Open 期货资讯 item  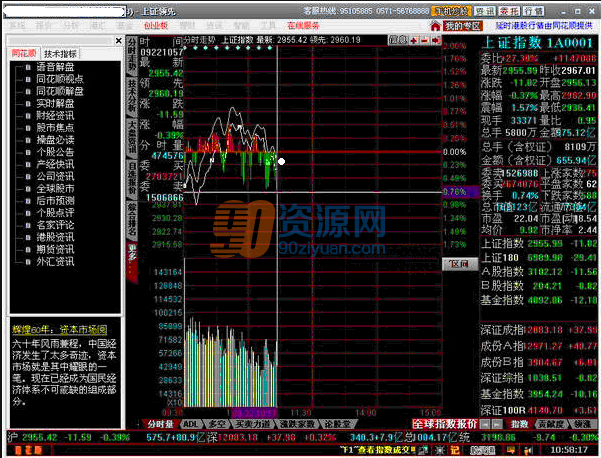(55, 250)
